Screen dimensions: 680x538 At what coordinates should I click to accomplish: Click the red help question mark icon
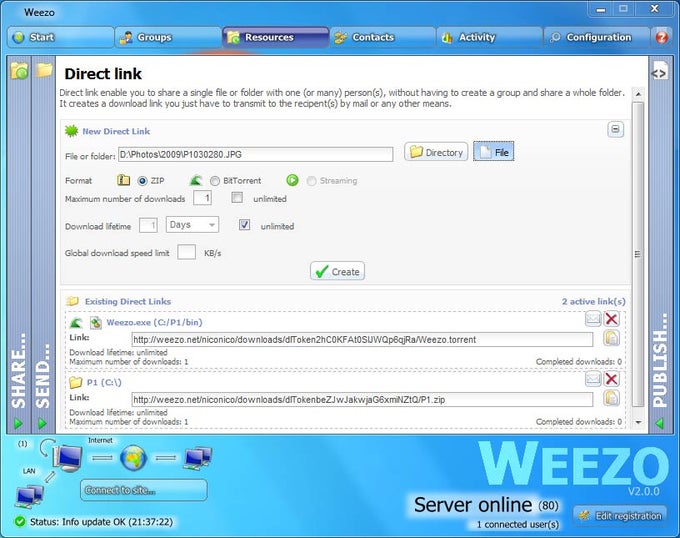point(662,37)
